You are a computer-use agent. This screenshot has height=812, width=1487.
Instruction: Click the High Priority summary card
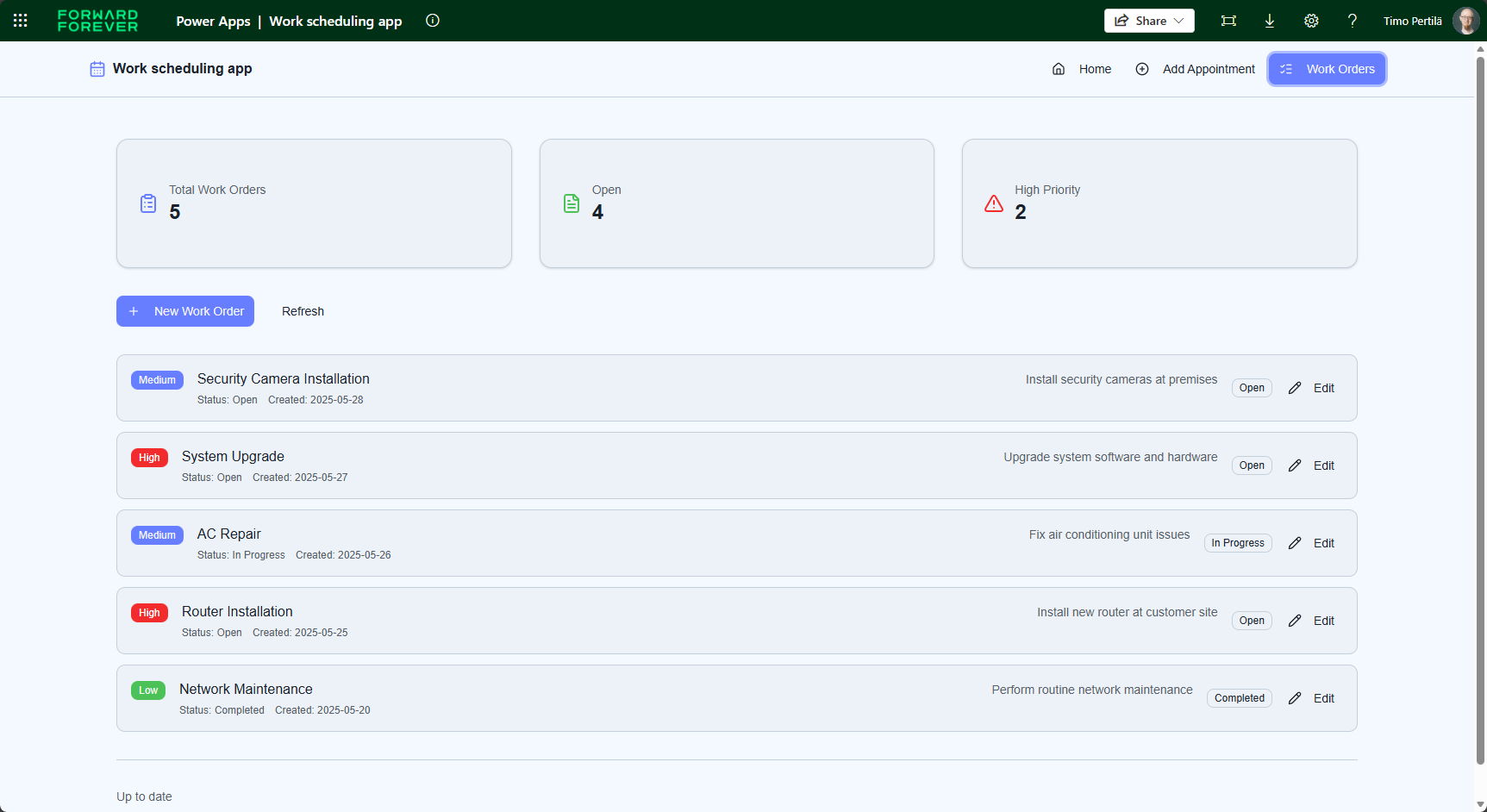(x=1159, y=203)
